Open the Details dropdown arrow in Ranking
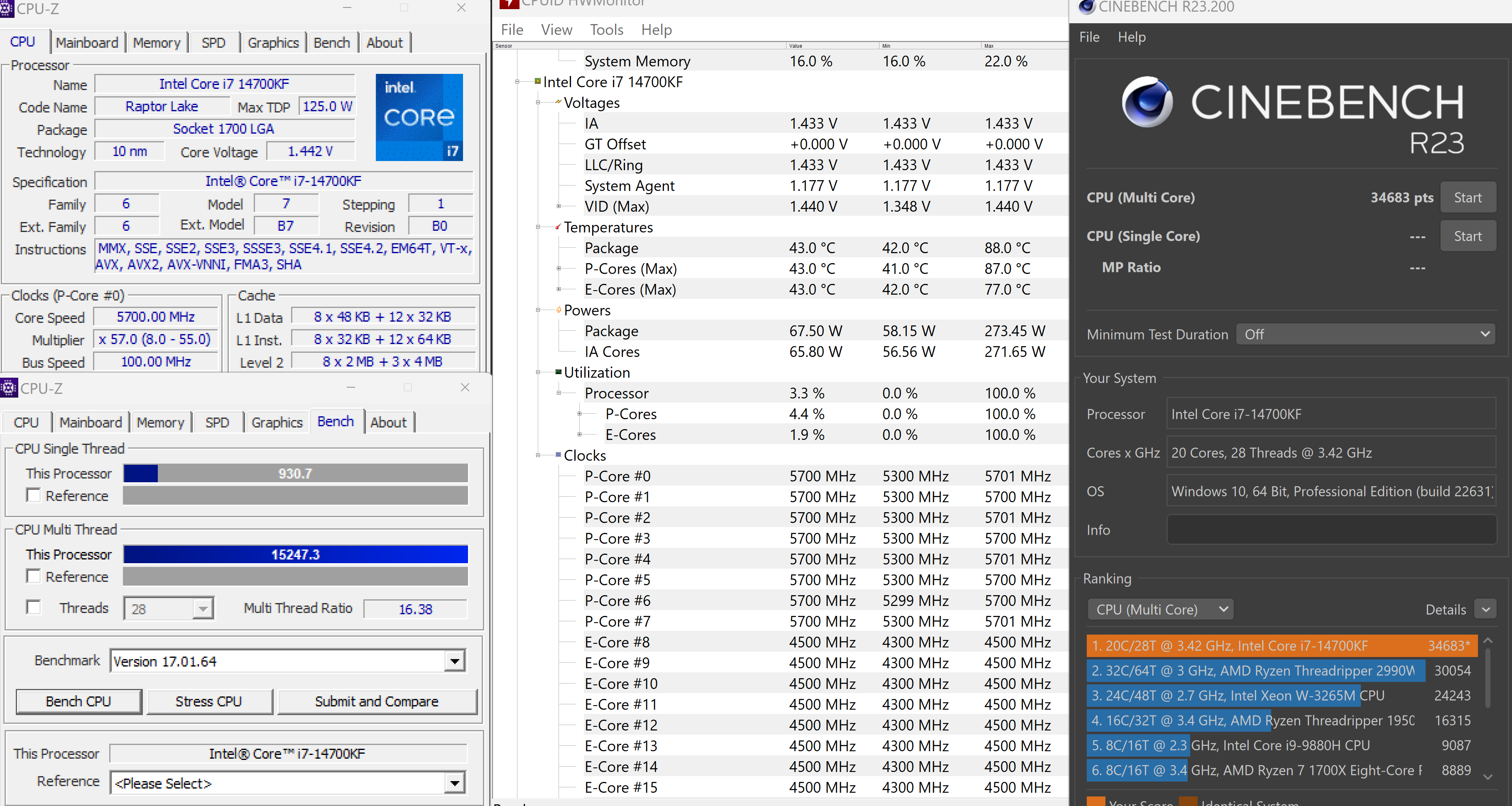 [1485, 610]
